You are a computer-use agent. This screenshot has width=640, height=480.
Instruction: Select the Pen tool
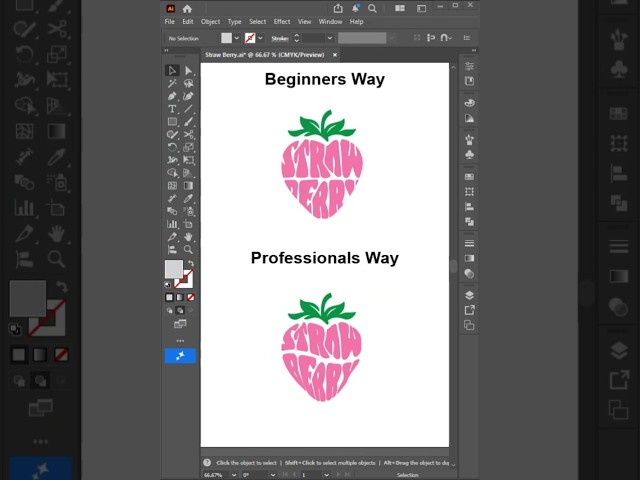(172, 96)
